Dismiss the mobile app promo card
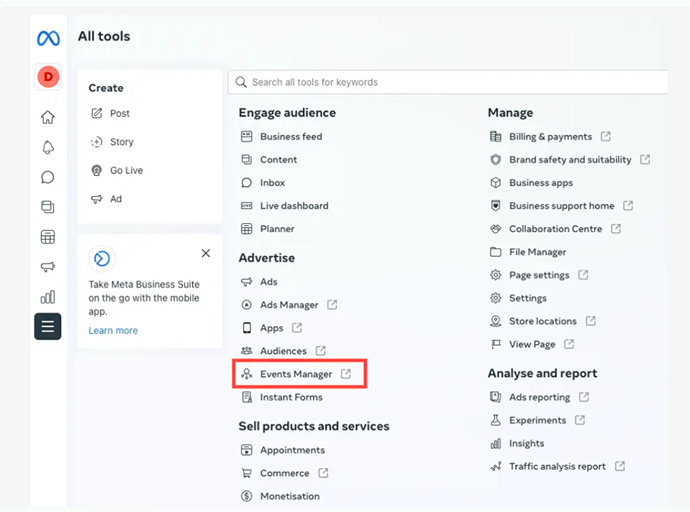690x512 pixels. pos(206,254)
